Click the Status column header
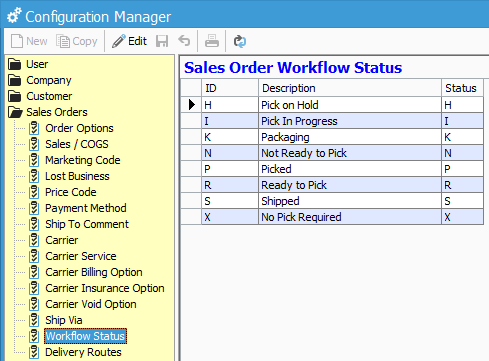Screen dimensions: 489x361 click(462, 88)
